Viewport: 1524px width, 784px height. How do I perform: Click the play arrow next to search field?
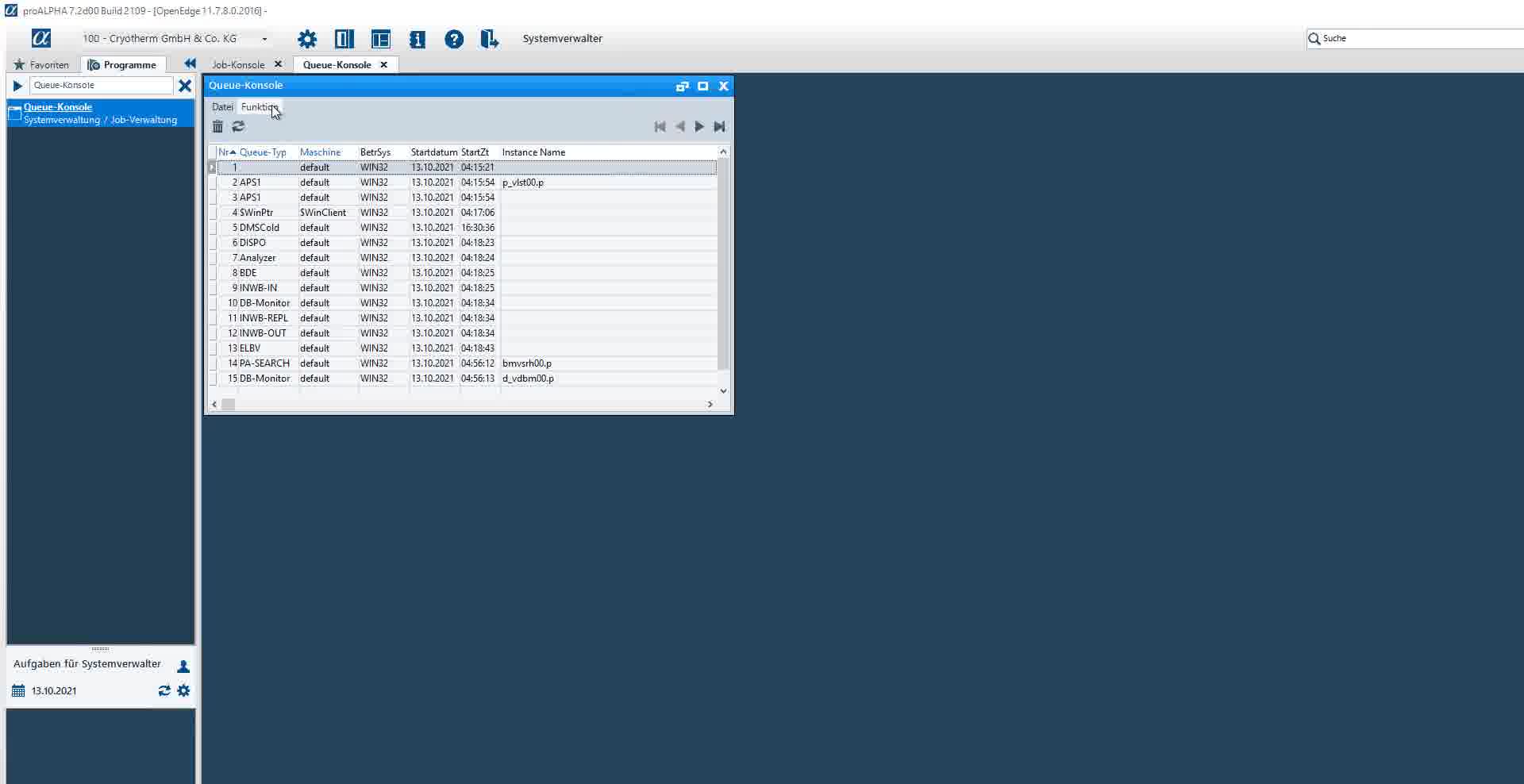pyautogui.click(x=17, y=85)
